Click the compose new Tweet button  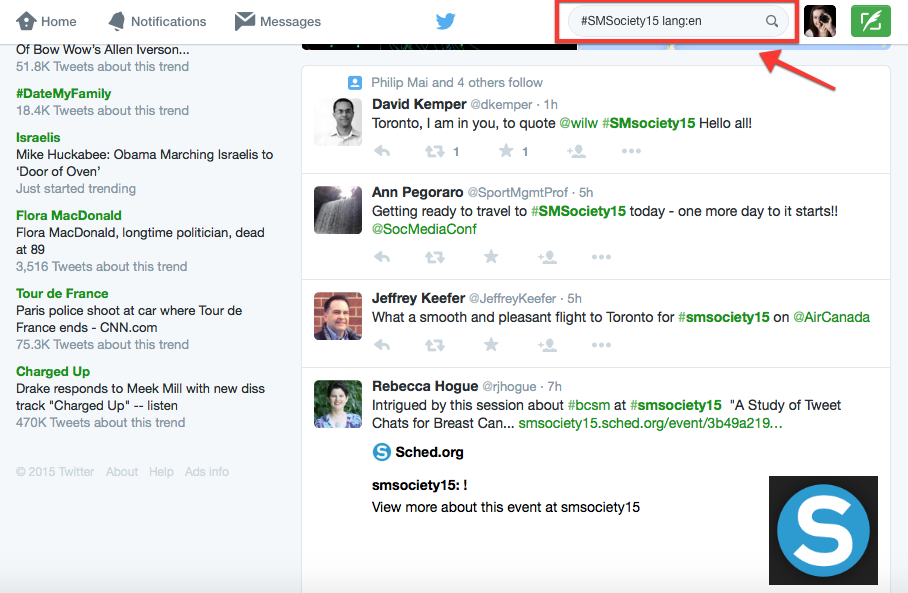(870, 21)
